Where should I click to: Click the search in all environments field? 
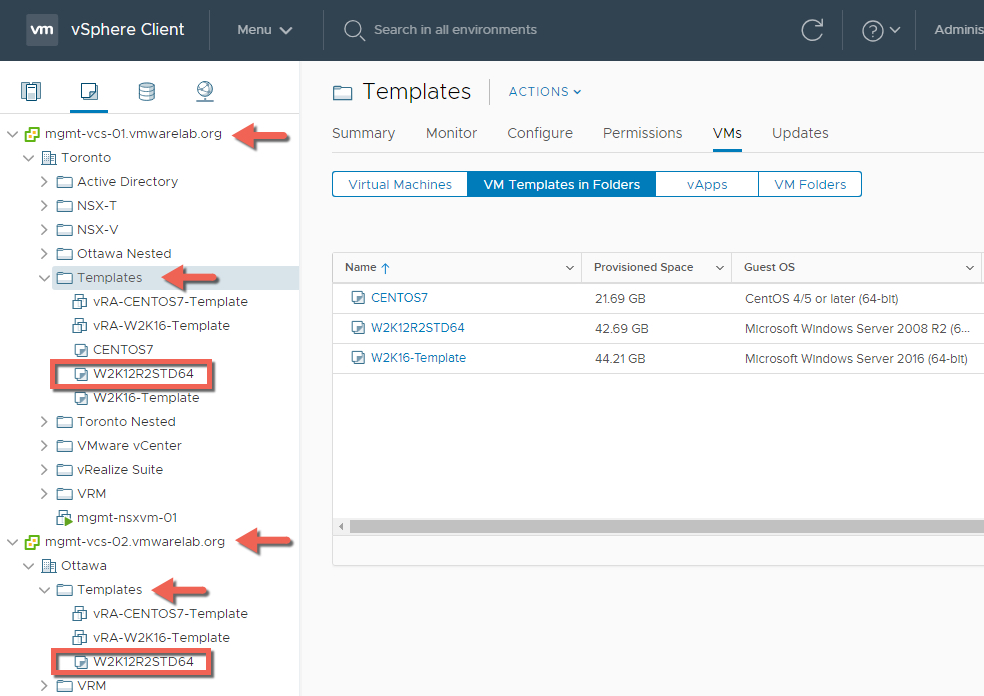[x=455, y=30]
